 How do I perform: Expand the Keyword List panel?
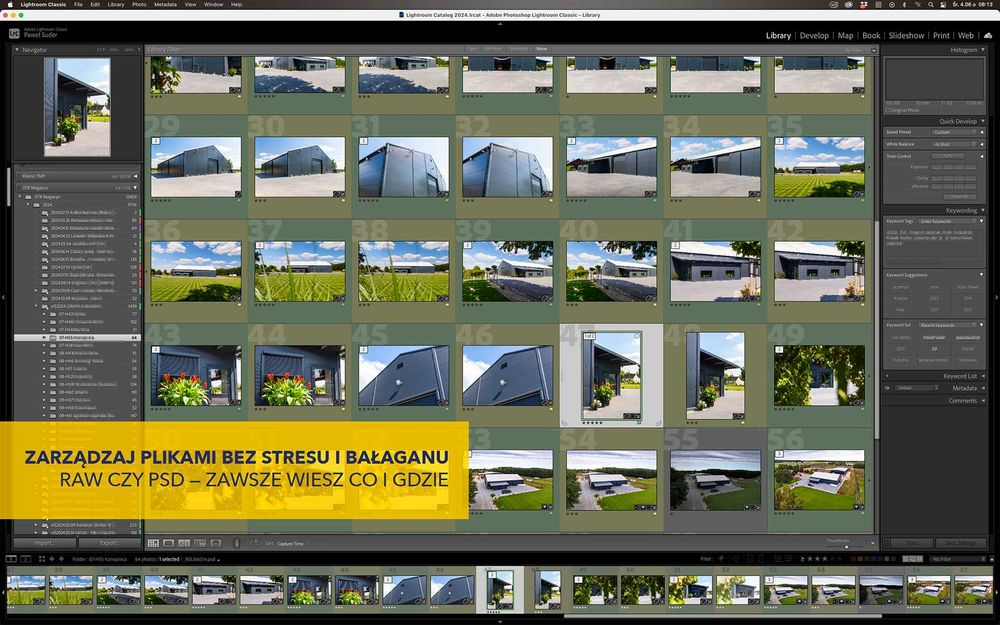[x=983, y=376]
